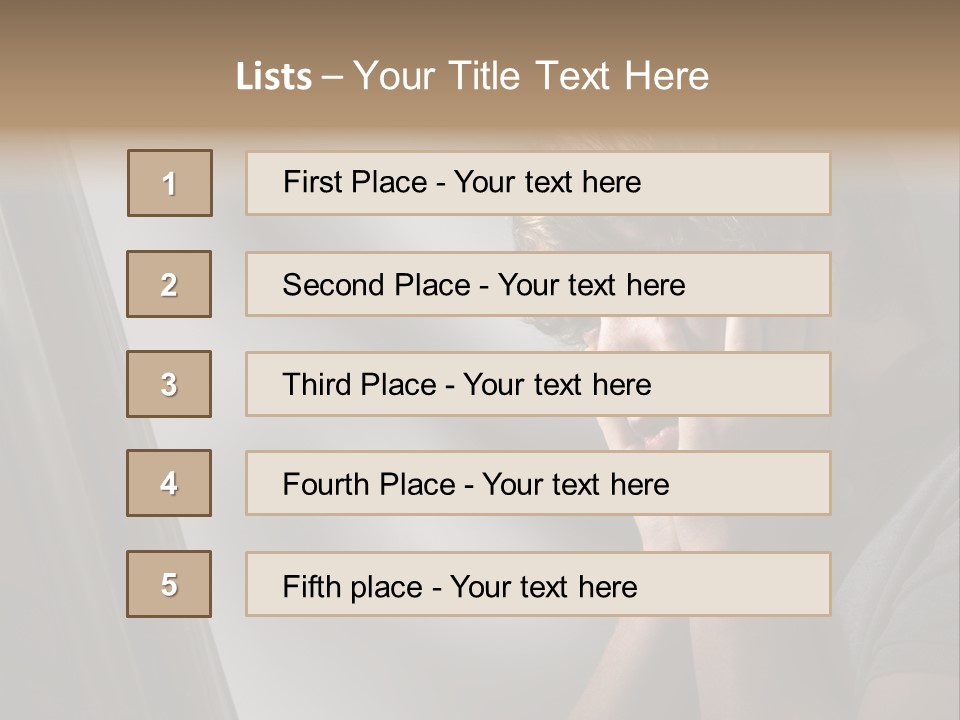
Task: Click 'Your text here' in Fifth place row
Action: tap(543, 586)
